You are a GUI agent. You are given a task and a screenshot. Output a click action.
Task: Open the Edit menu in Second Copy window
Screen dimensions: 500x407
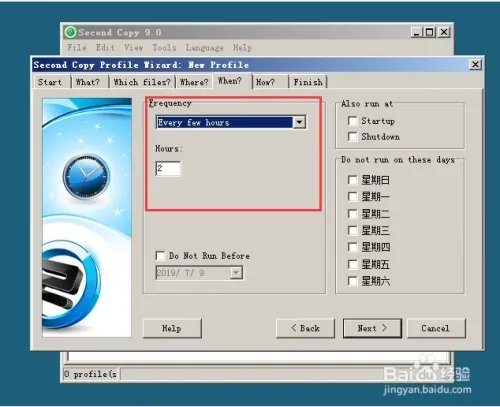[105, 48]
